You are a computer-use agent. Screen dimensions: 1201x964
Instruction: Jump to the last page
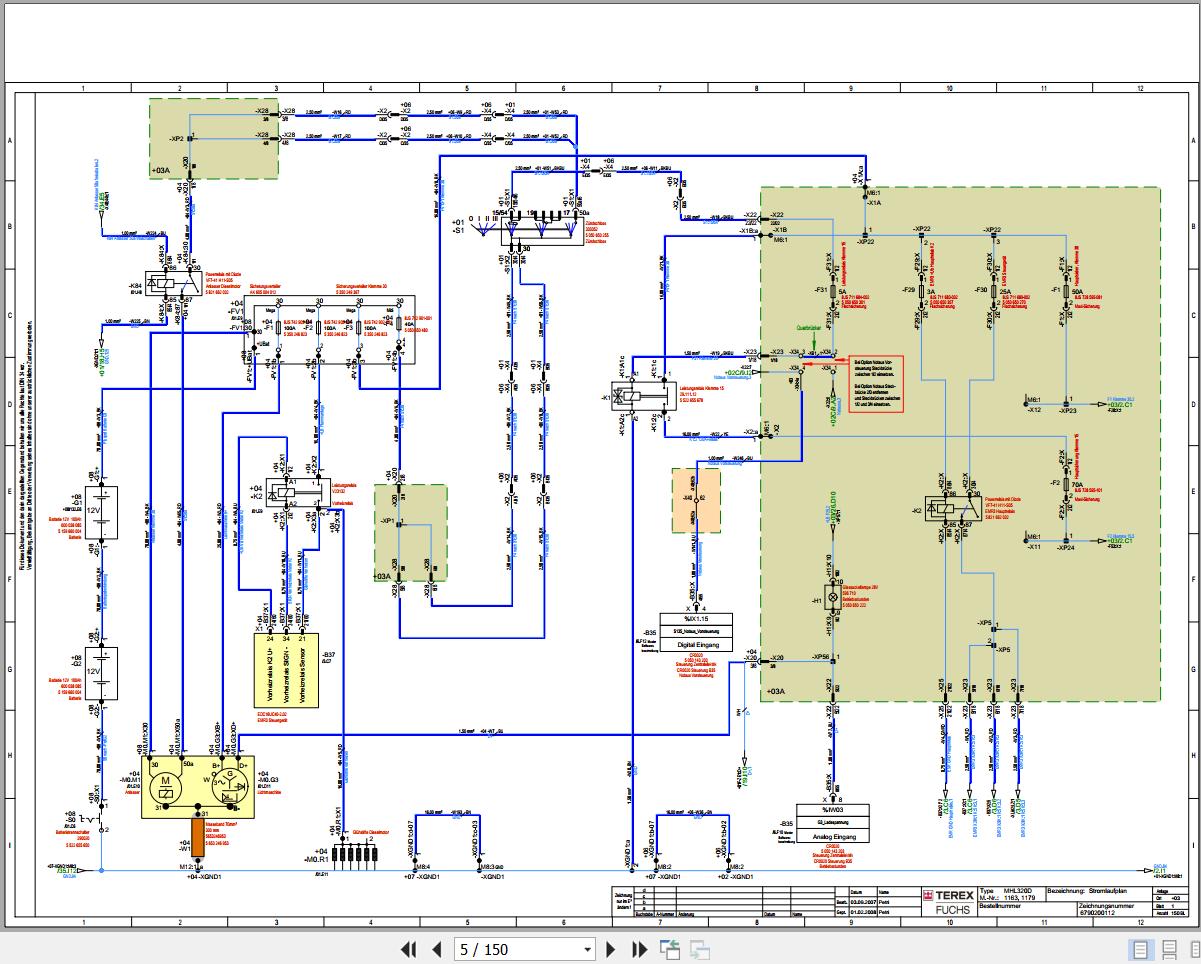pos(642,949)
